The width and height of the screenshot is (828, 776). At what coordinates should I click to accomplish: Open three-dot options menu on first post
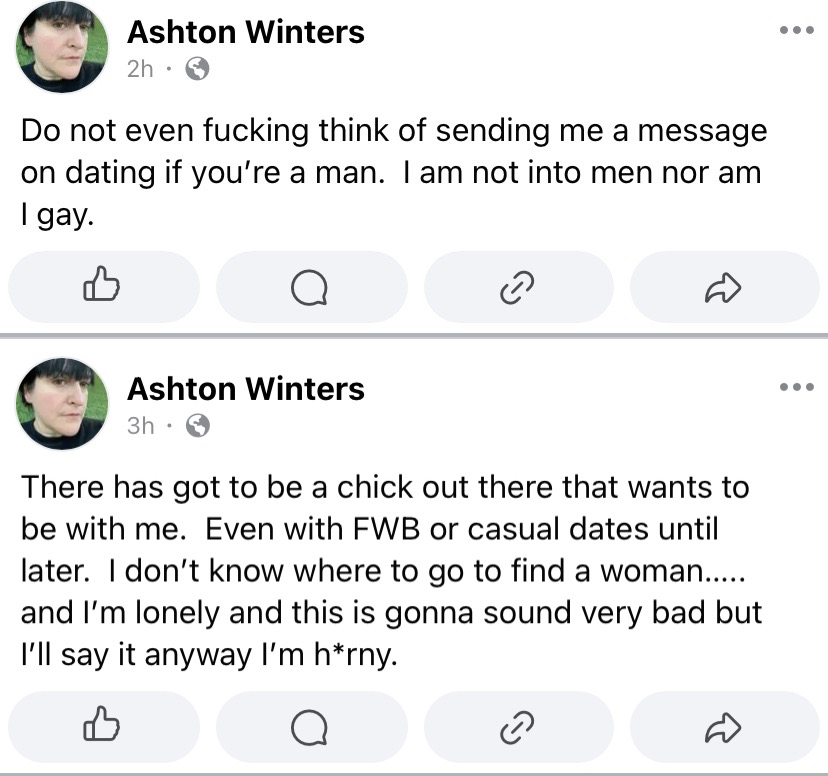click(797, 30)
